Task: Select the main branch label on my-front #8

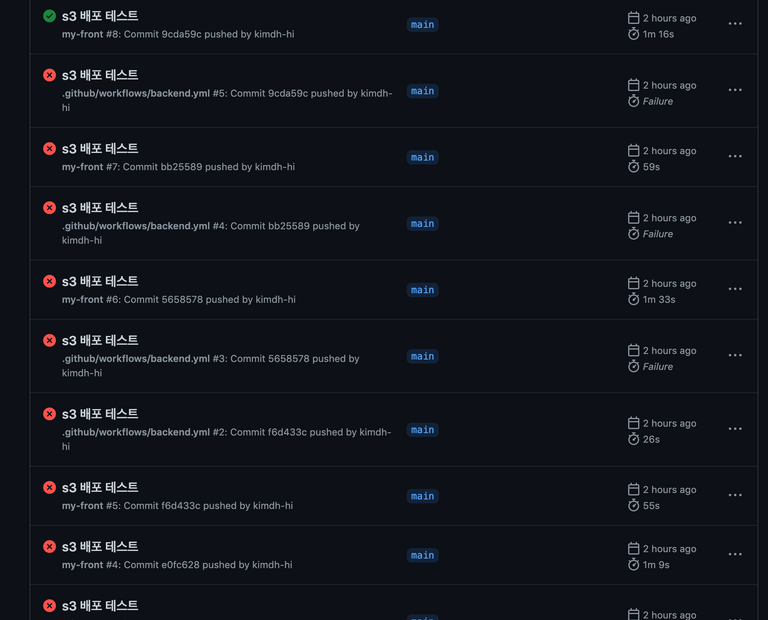Action: (422, 24)
